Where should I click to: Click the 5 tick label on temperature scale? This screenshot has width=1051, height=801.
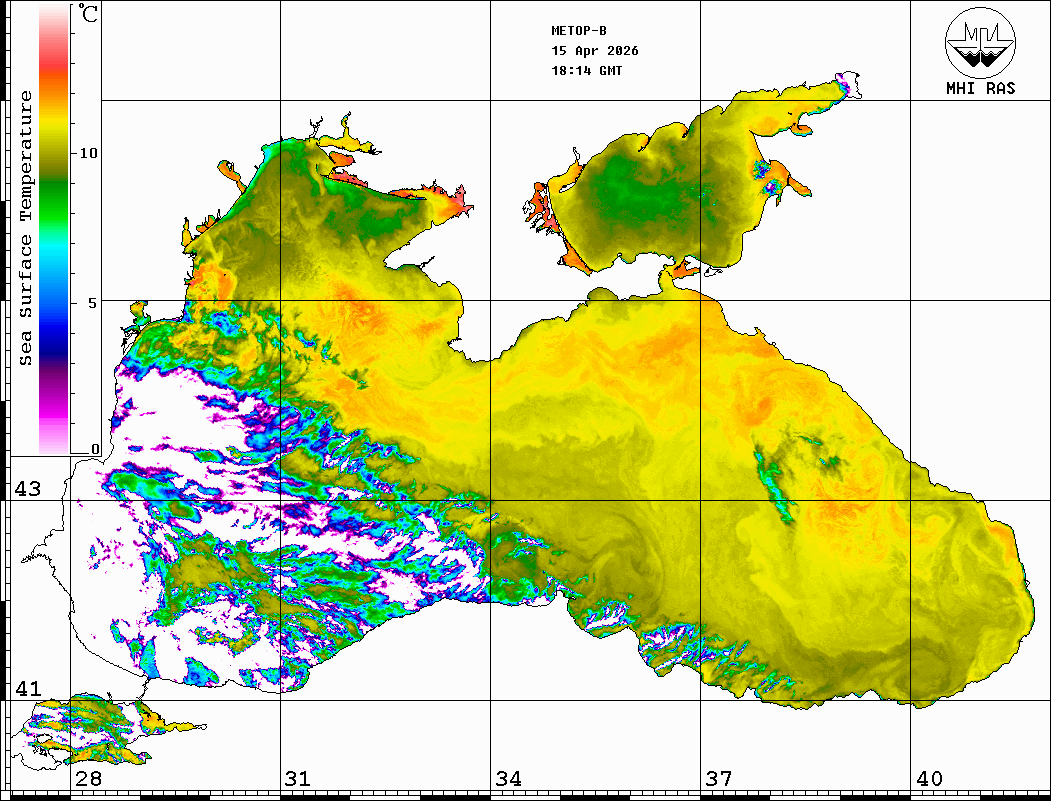click(93, 302)
